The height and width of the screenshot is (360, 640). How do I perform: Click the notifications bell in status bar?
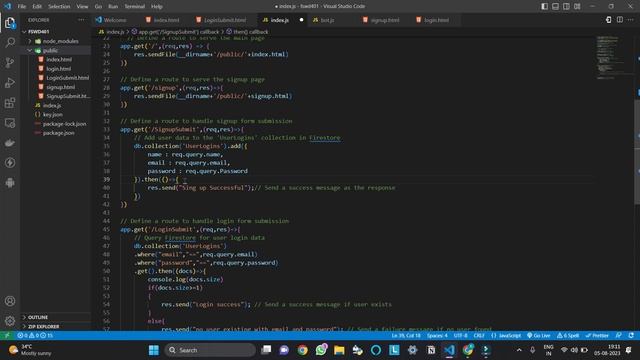[x=631, y=336]
